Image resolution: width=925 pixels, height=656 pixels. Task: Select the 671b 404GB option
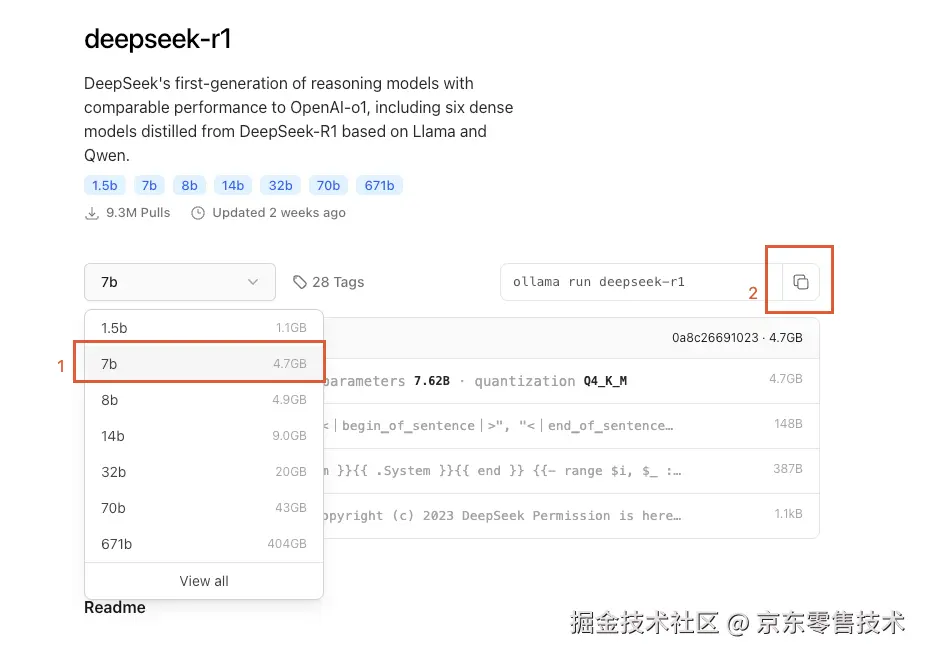pyautogui.click(x=204, y=543)
